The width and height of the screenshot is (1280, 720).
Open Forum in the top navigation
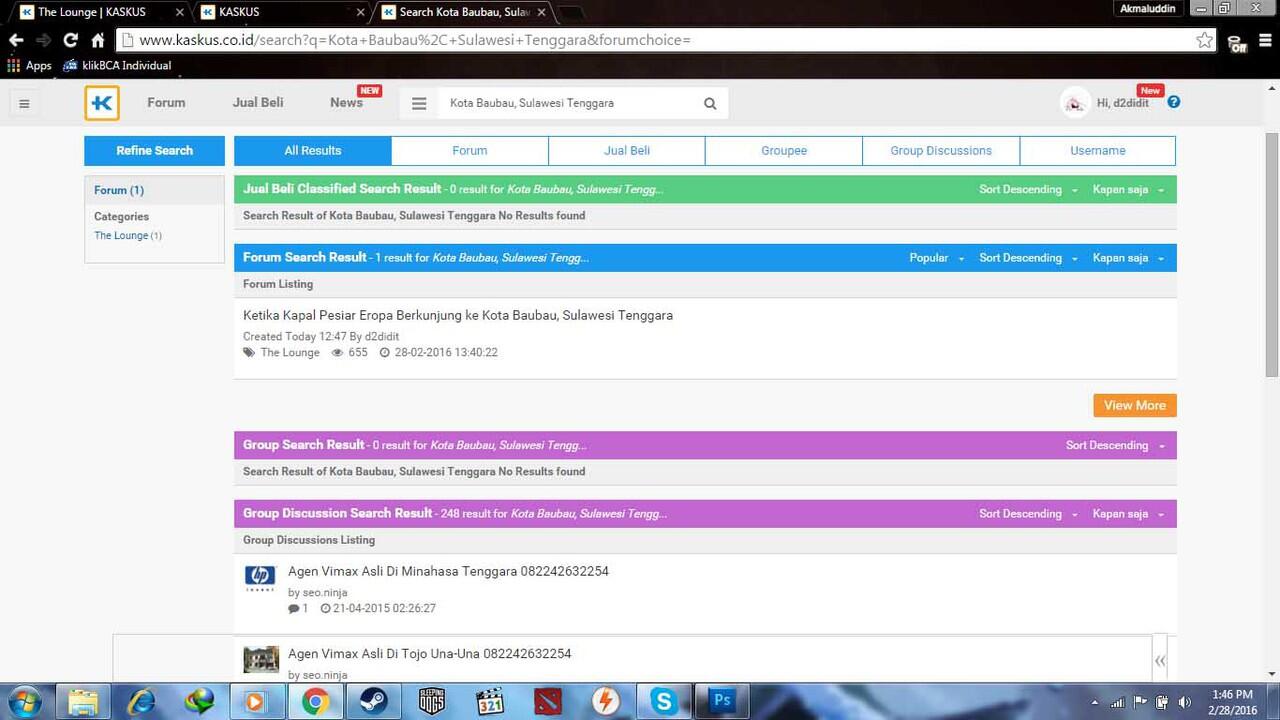(x=166, y=102)
